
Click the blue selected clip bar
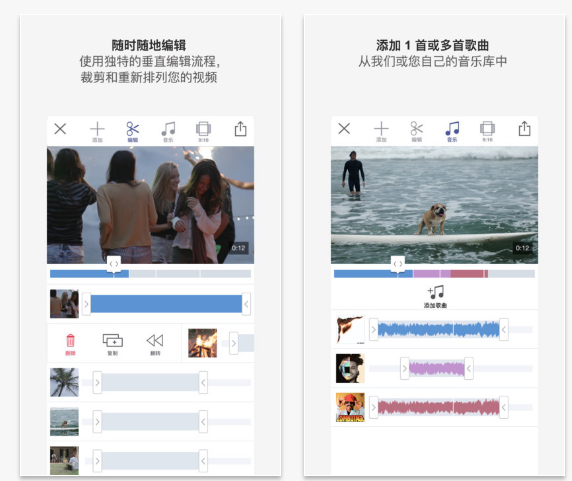click(166, 304)
